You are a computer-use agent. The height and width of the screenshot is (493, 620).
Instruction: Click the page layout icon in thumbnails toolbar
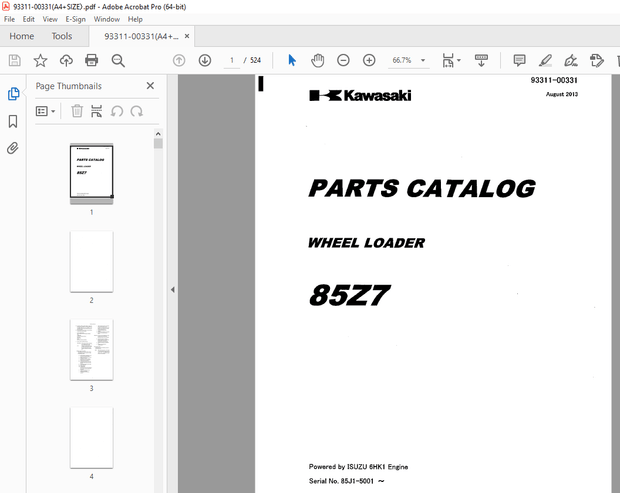click(x=96, y=111)
